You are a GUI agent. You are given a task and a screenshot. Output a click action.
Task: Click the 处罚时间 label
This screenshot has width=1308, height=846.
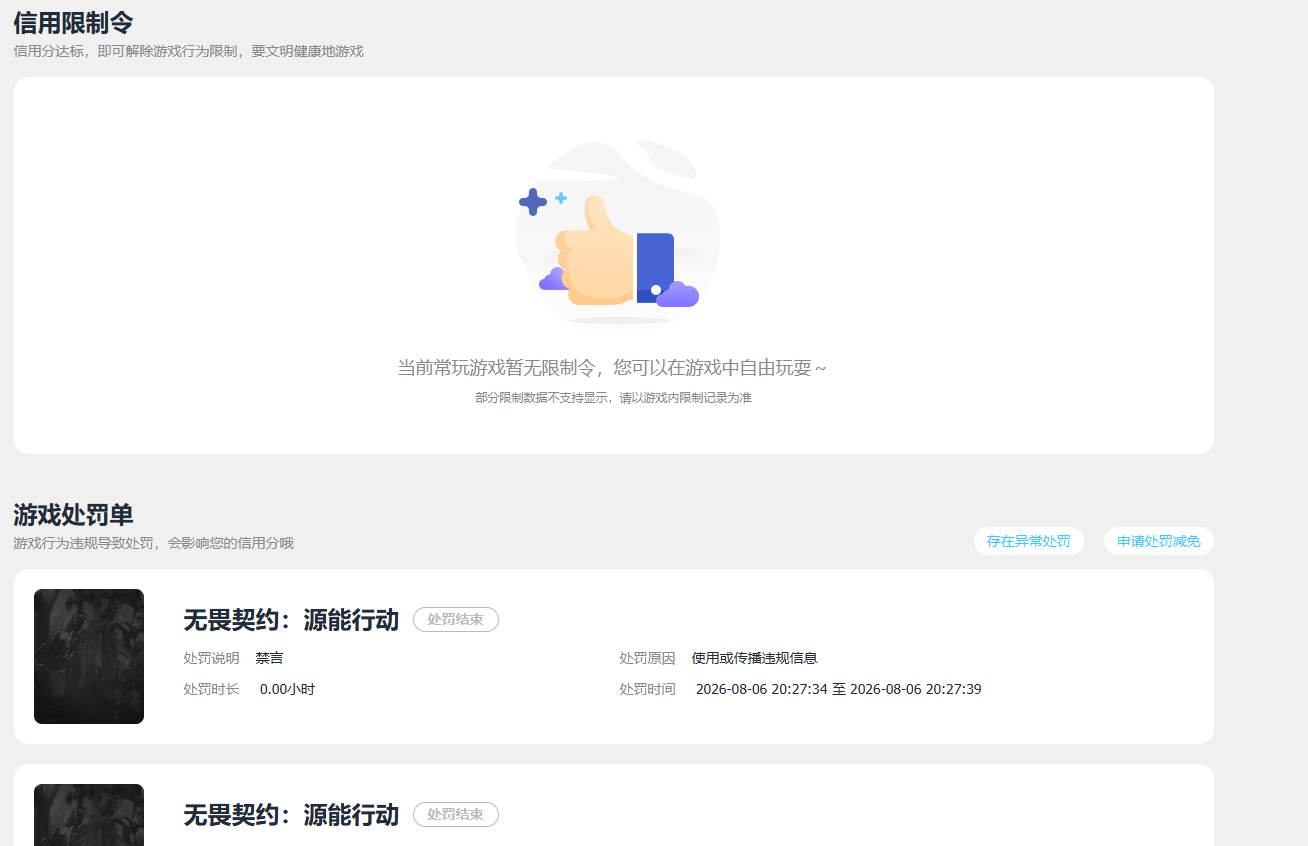[647, 689]
